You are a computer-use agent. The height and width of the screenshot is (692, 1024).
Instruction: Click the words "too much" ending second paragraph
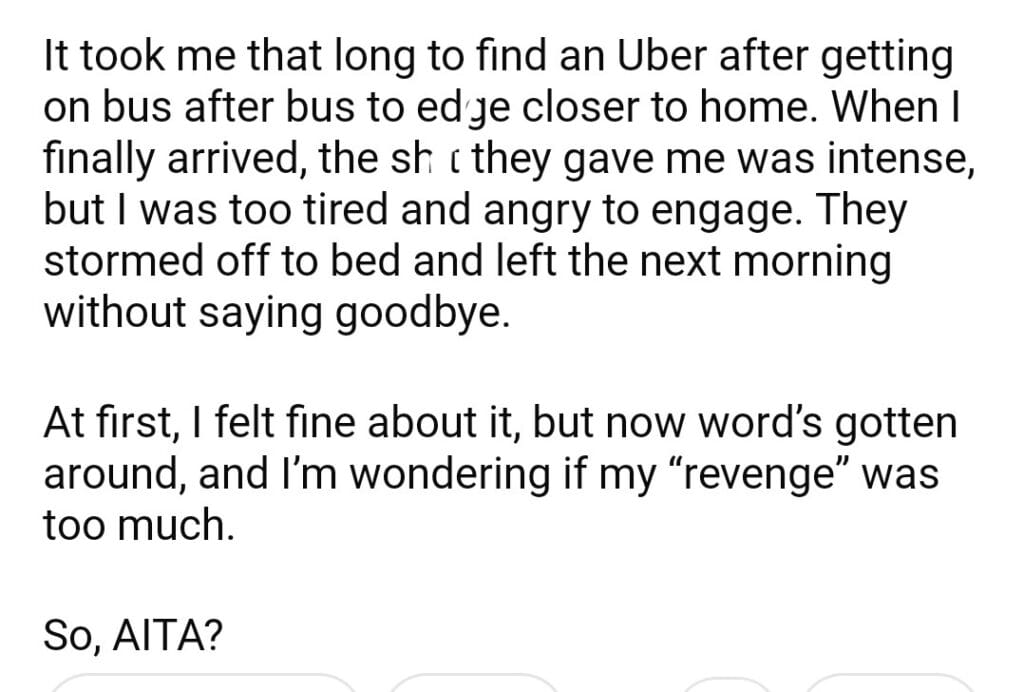pyautogui.click(x=138, y=525)
